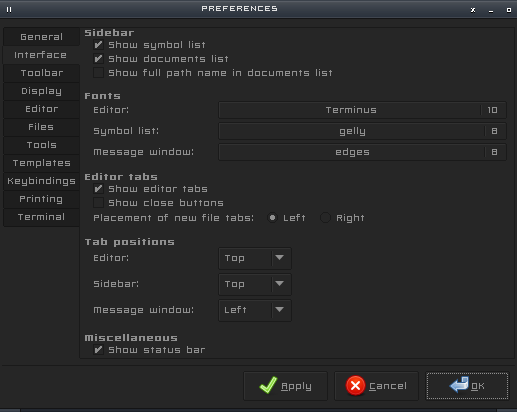
Task: Close the Preferences window
Action: [473, 10]
